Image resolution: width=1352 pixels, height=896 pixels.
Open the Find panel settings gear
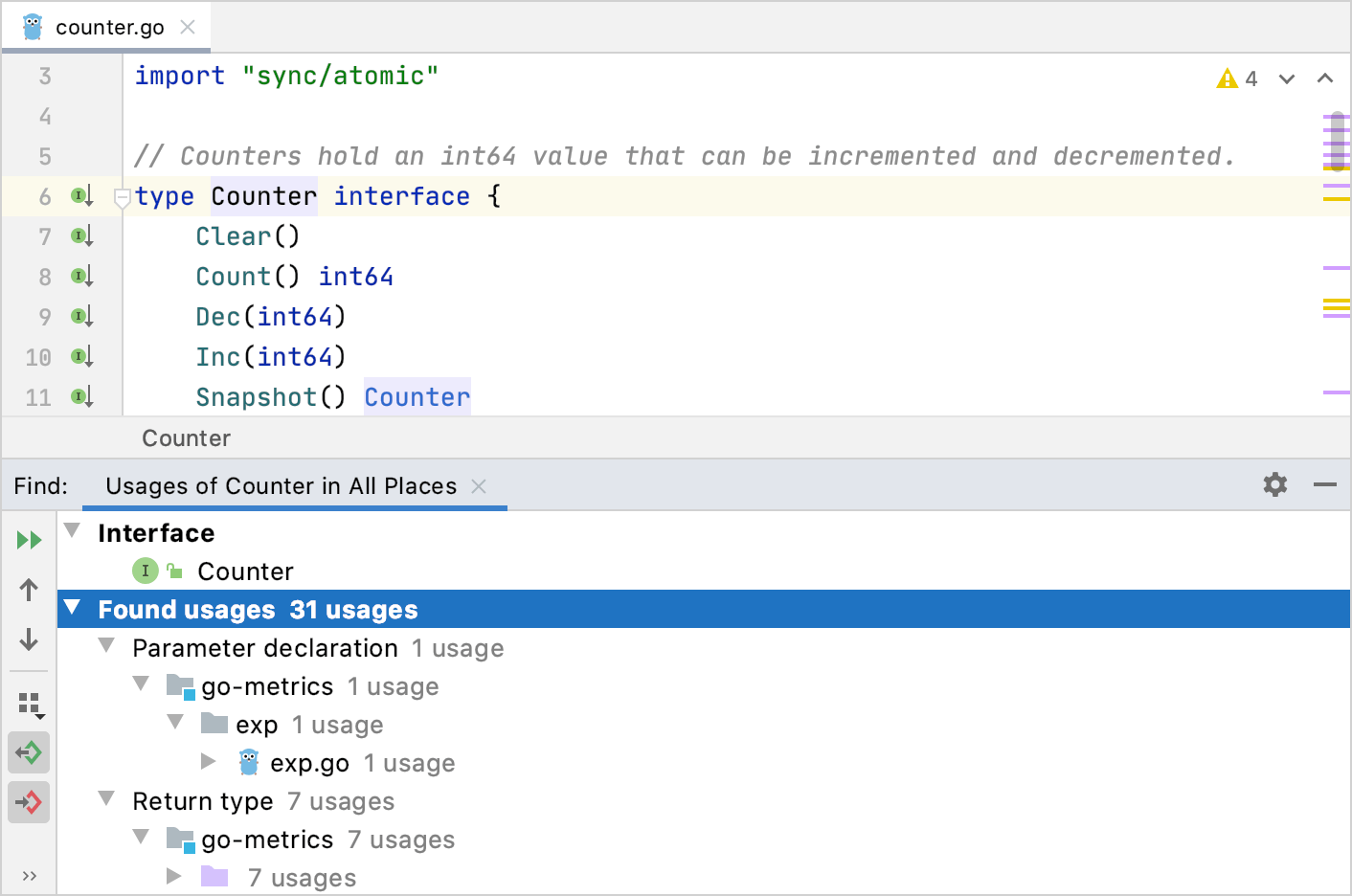[x=1274, y=484]
